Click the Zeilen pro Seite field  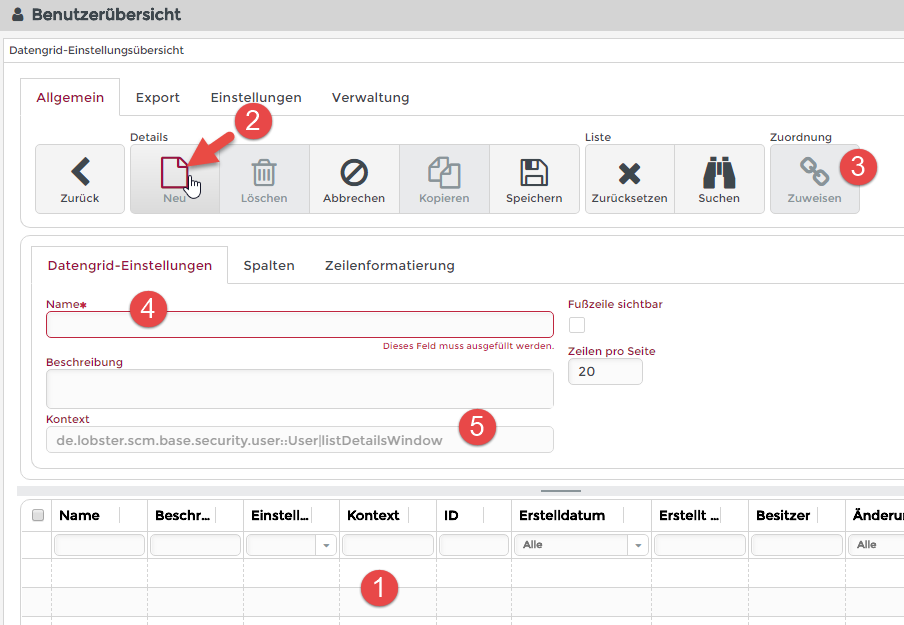604,371
